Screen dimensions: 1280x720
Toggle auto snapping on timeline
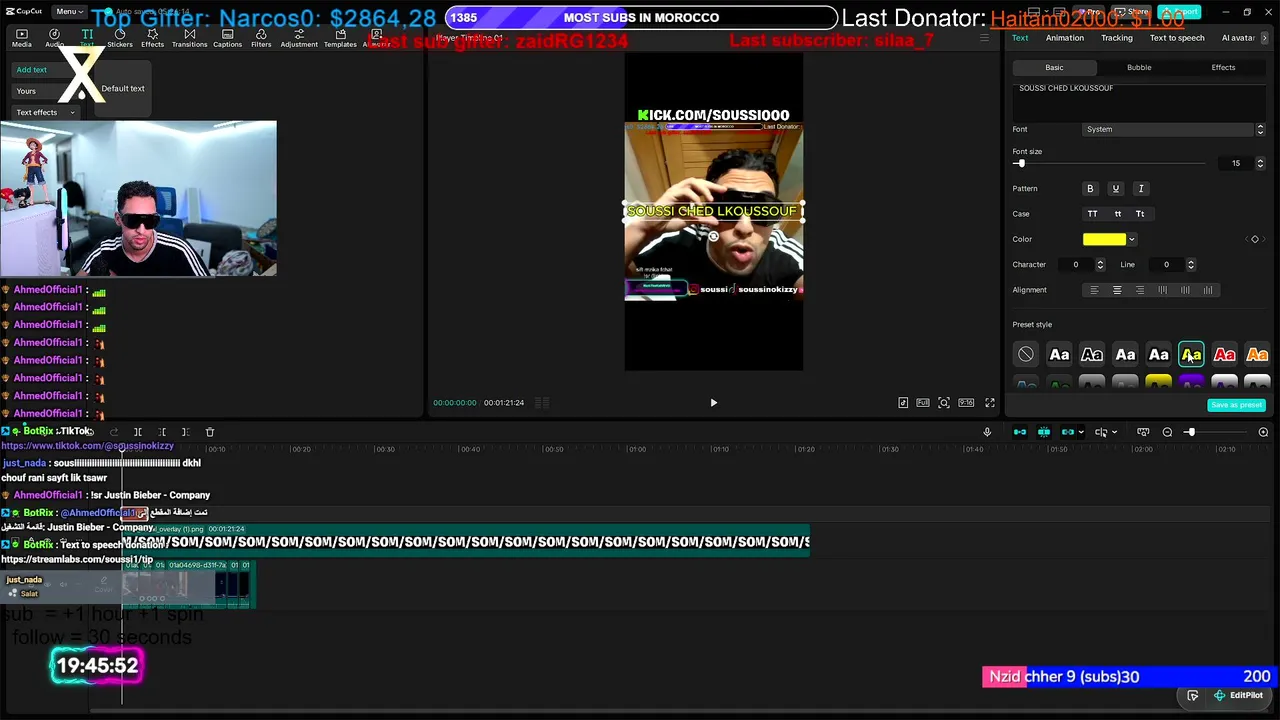[1044, 432]
